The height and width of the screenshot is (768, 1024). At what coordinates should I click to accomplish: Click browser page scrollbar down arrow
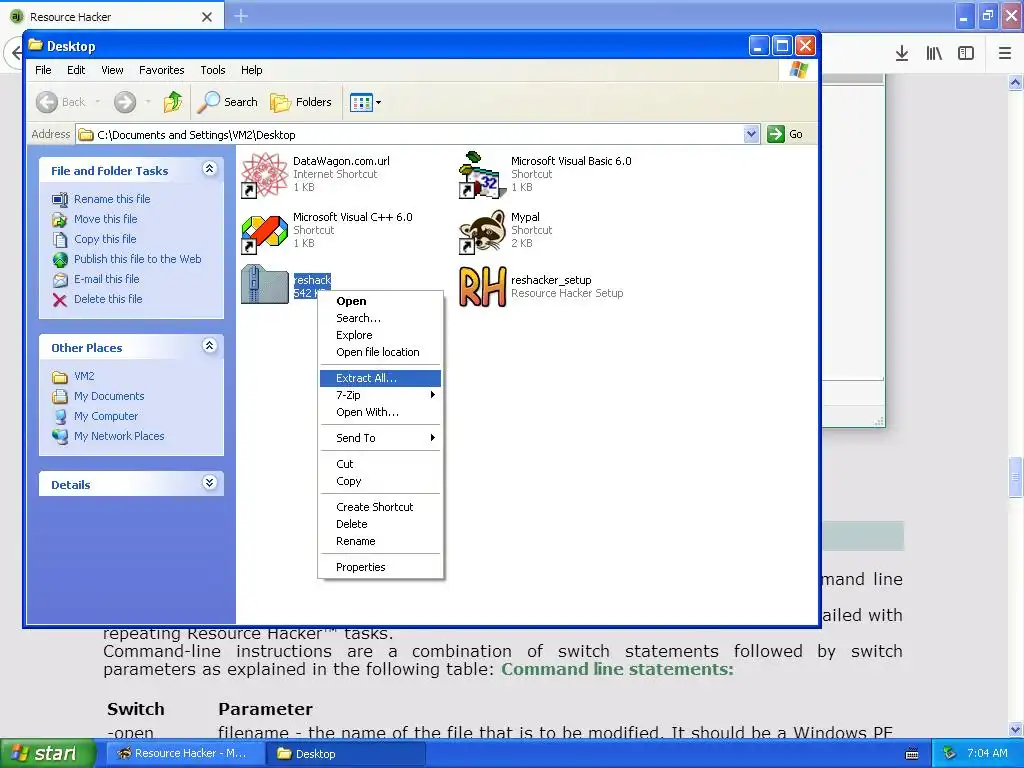1016,729
